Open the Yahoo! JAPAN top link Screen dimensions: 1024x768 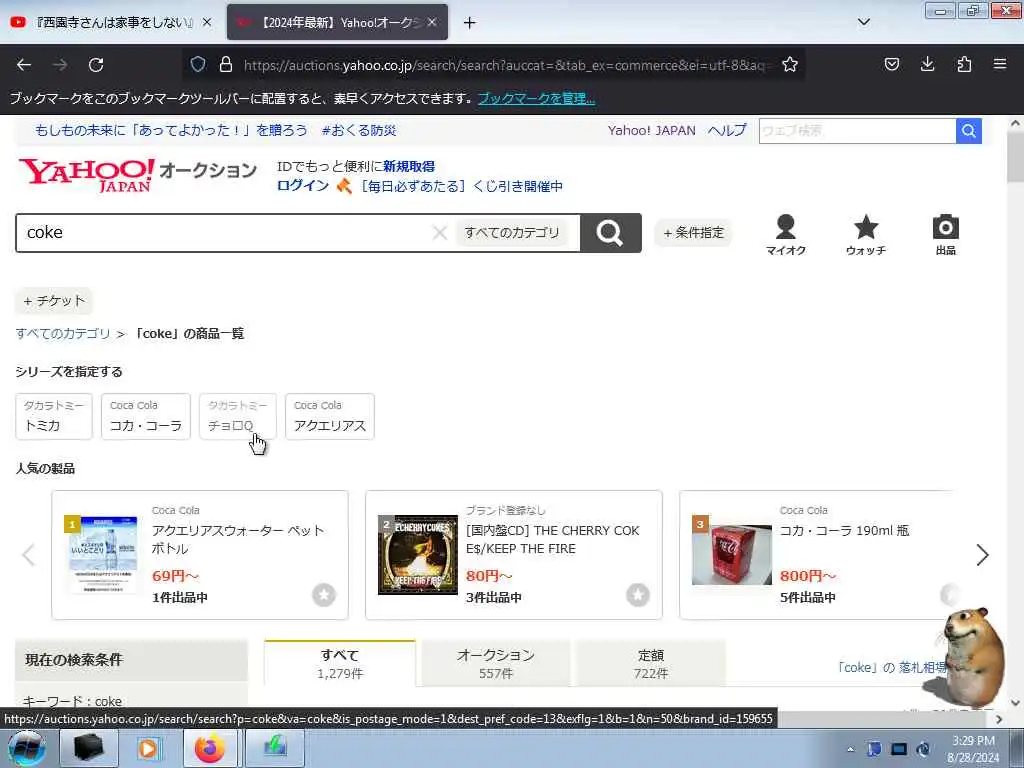point(652,131)
